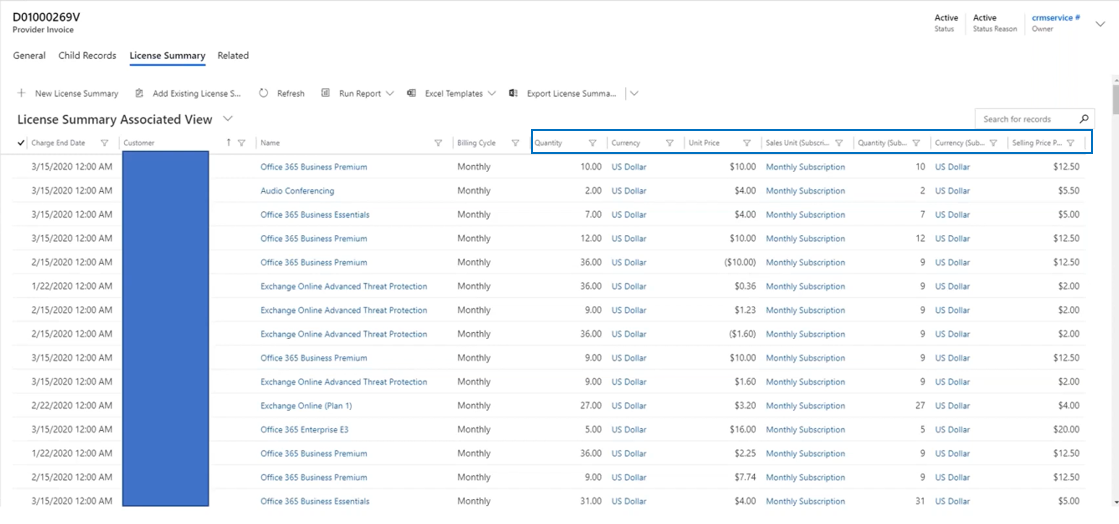Click the 2/22/2020 12:00 AM date cell
The image size is (1119, 524).
click(72, 405)
